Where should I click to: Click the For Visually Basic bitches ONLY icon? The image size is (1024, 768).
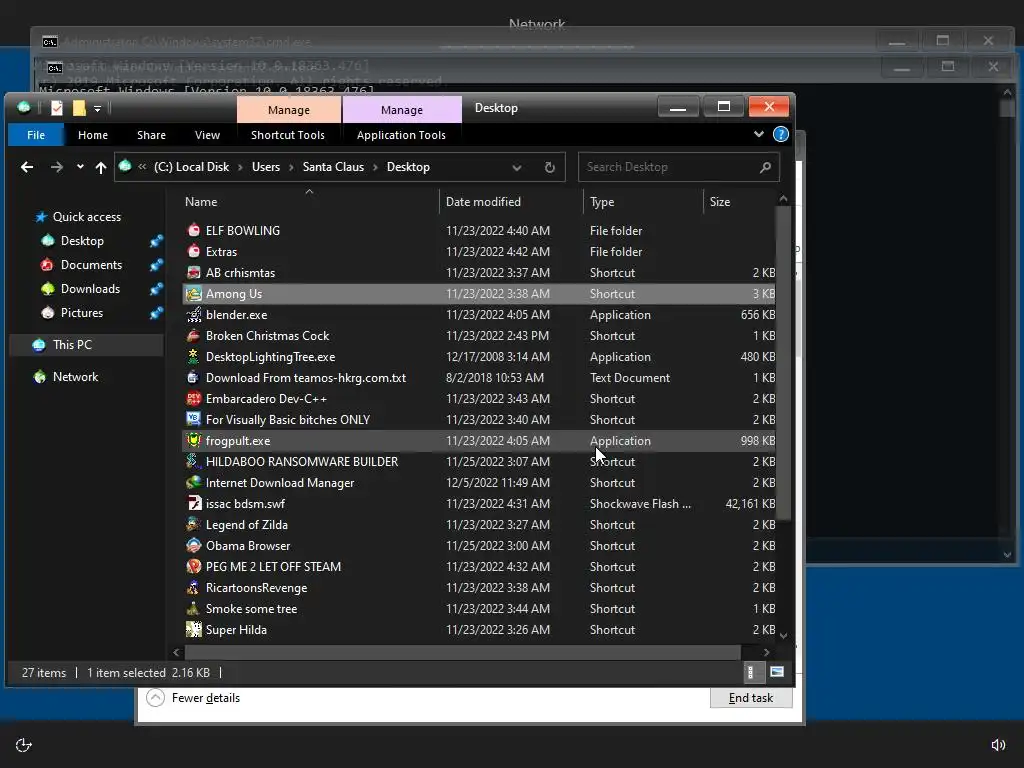[x=193, y=419]
